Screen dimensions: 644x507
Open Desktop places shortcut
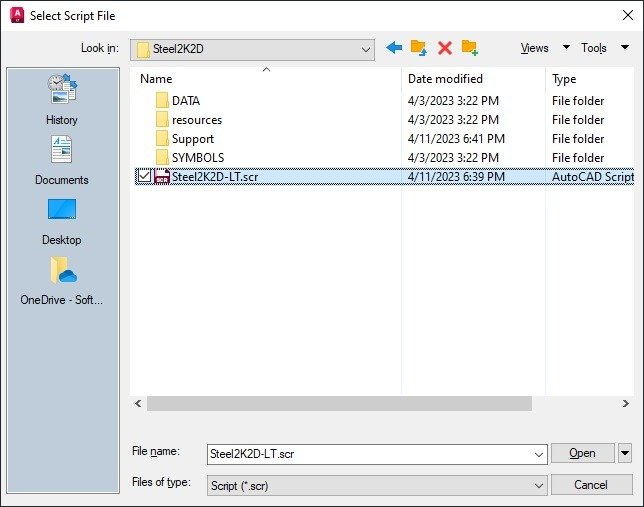click(62, 222)
